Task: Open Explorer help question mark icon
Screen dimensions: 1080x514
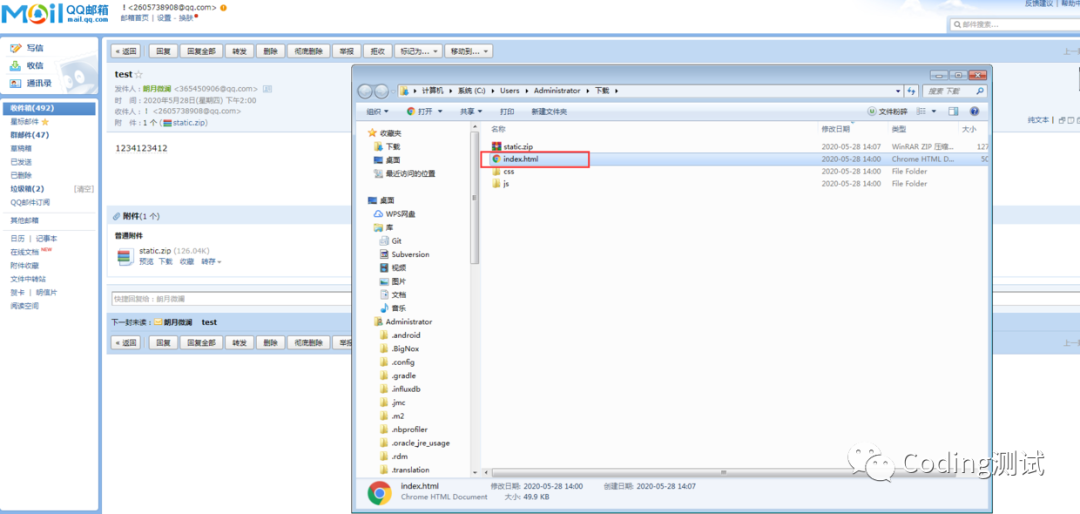Action: (975, 112)
